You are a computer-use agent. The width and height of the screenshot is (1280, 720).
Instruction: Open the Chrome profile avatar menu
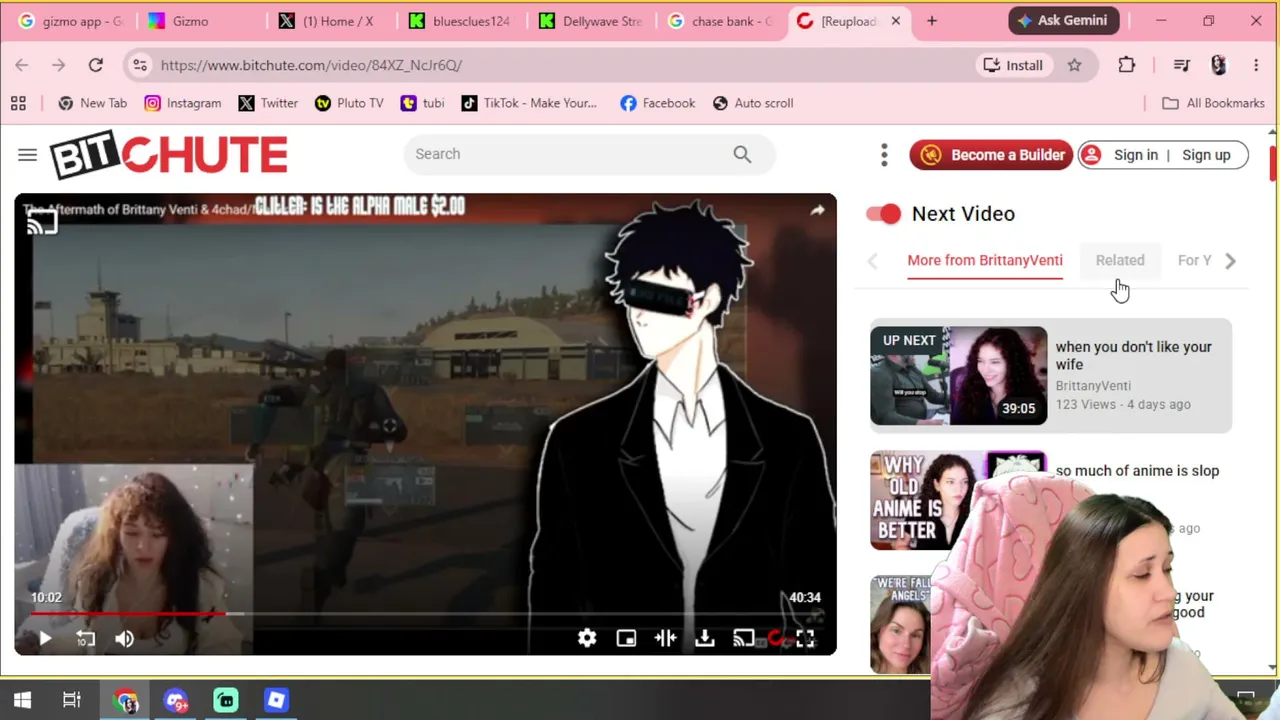1218,65
